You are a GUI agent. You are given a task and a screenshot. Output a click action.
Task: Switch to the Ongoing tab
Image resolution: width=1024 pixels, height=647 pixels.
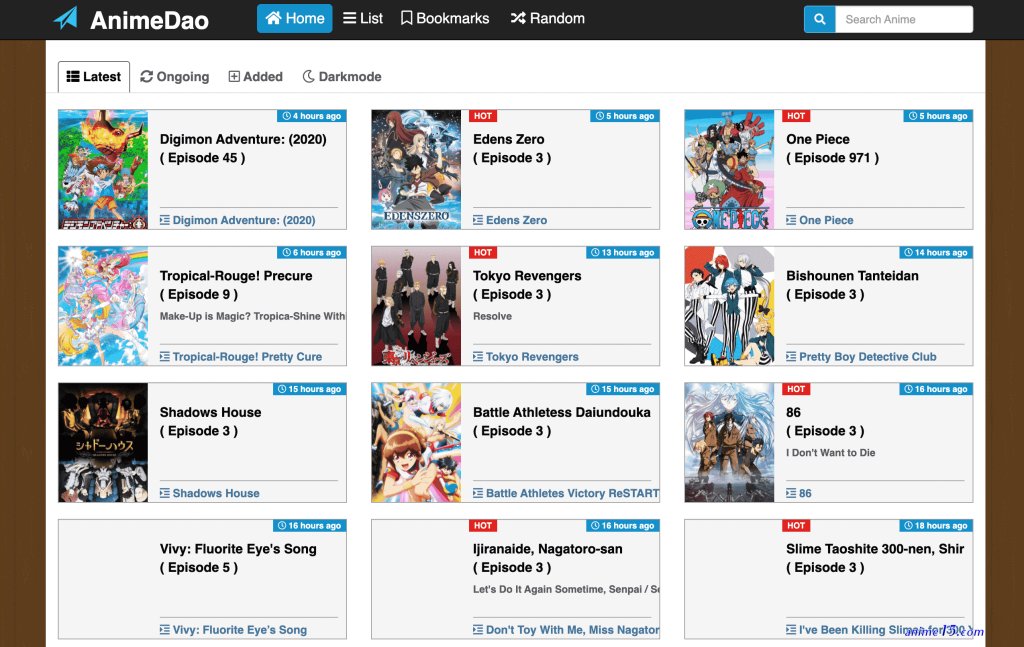[174, 77]
